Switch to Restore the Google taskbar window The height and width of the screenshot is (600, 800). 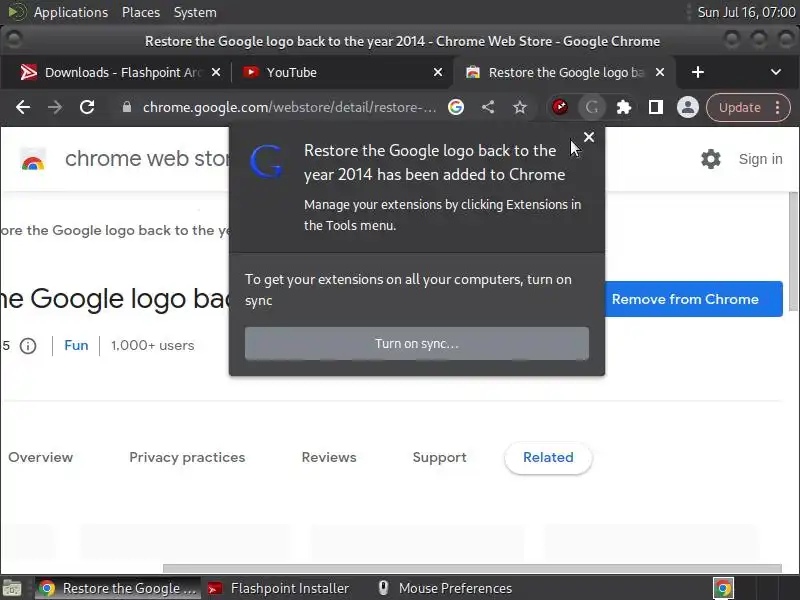[118, 588]
